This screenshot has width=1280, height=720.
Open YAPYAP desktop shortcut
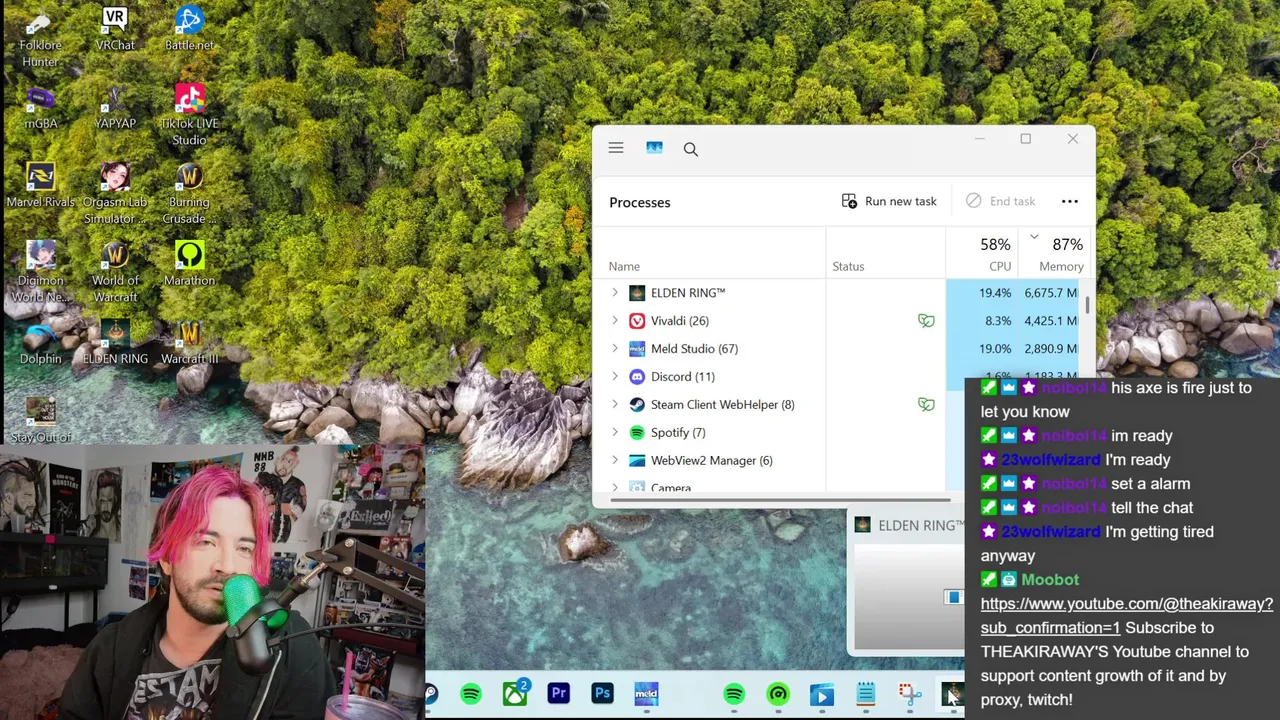115,108
